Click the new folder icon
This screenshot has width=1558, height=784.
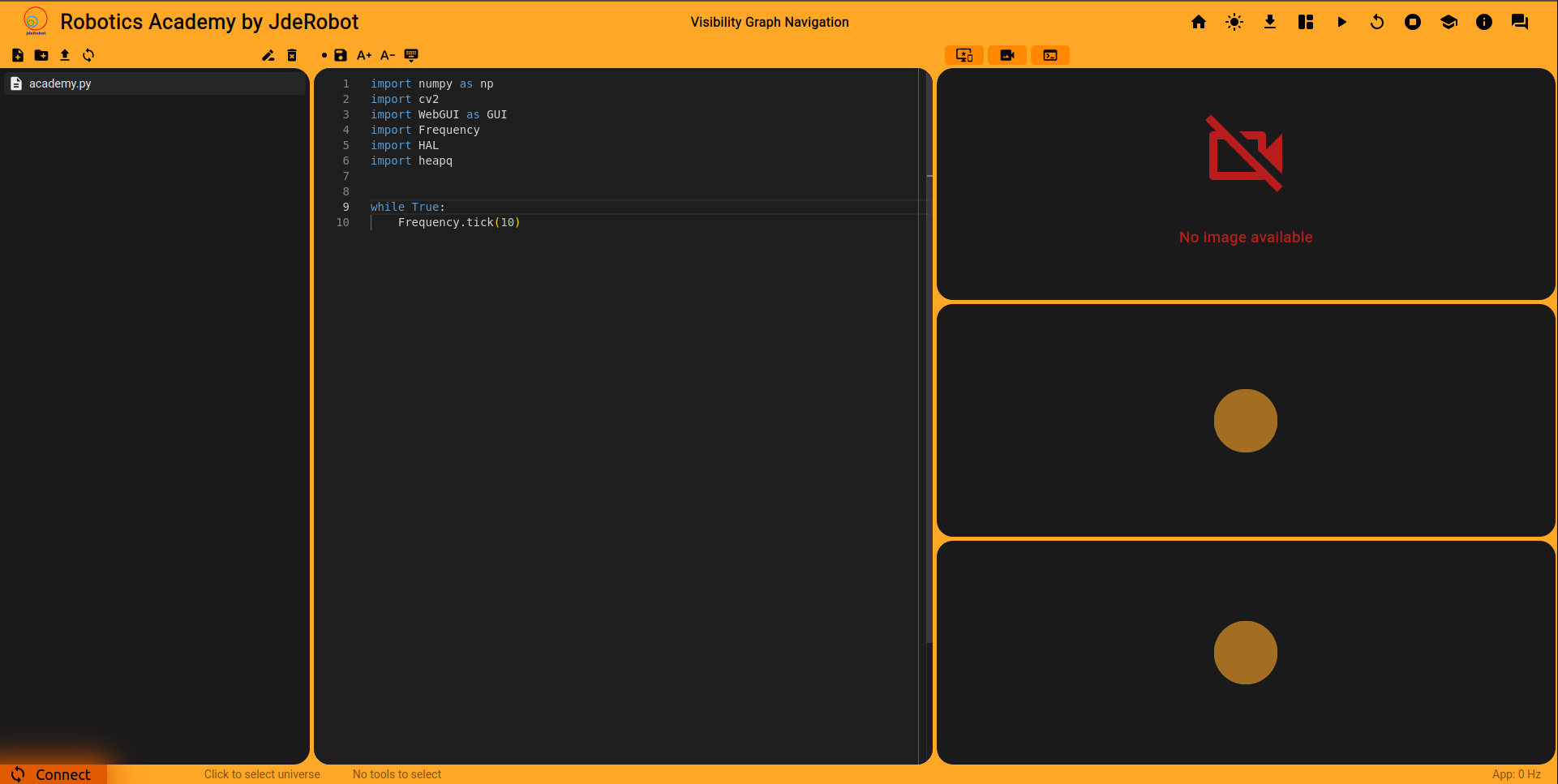(x=41, y=55)
